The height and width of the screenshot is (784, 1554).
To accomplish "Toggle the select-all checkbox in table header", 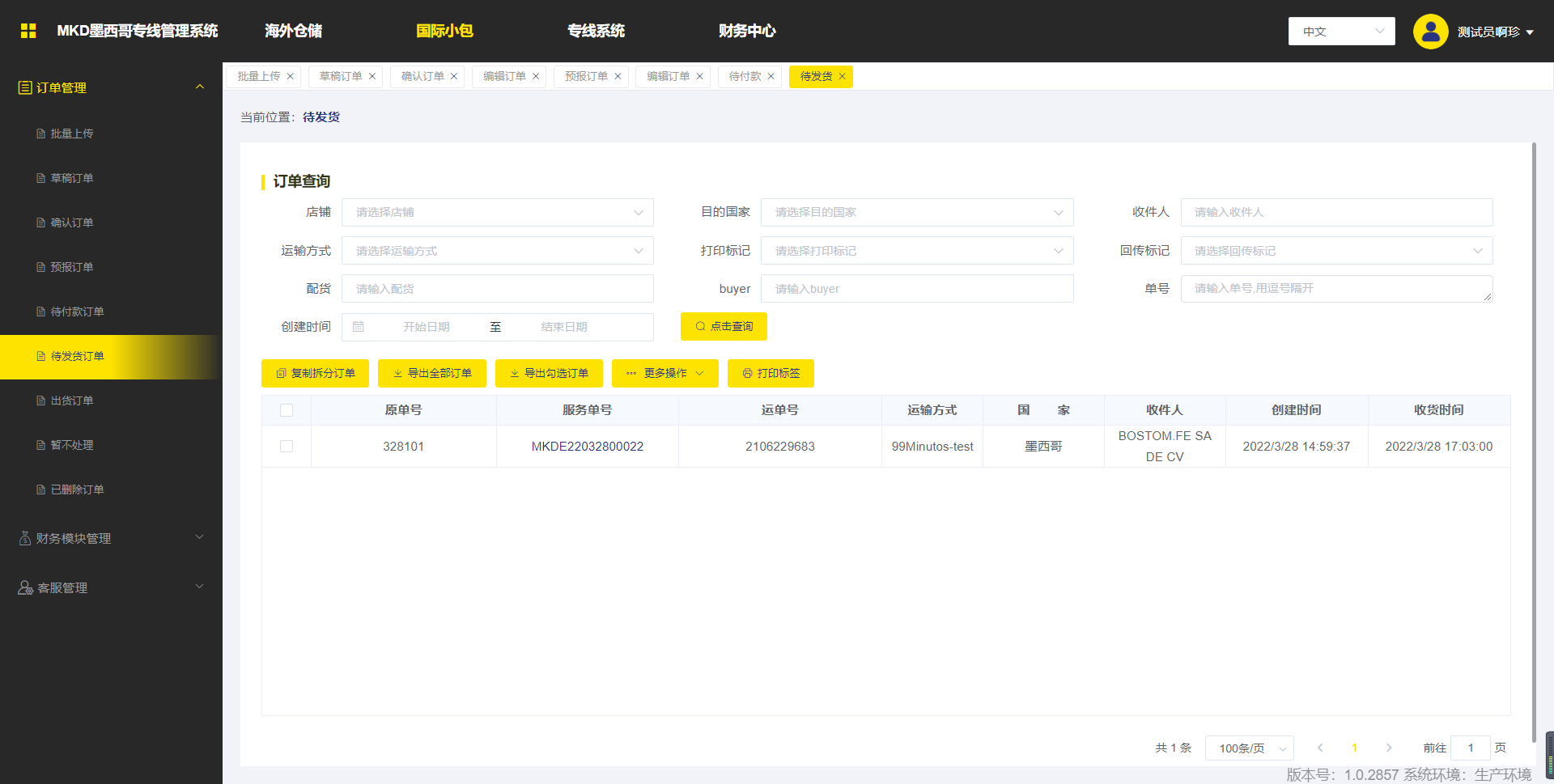I will tap(287, 410).
